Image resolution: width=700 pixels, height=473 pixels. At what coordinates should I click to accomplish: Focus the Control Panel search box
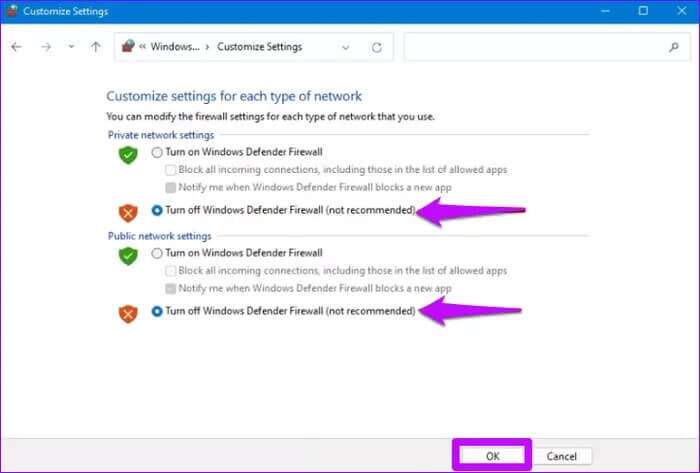tap(547, 47)
